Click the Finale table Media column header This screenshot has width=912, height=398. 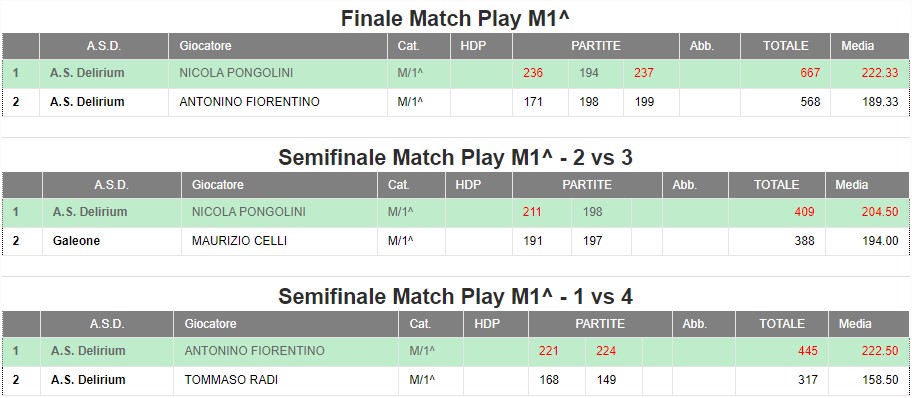pyautogui.click(x=857, y=45)
